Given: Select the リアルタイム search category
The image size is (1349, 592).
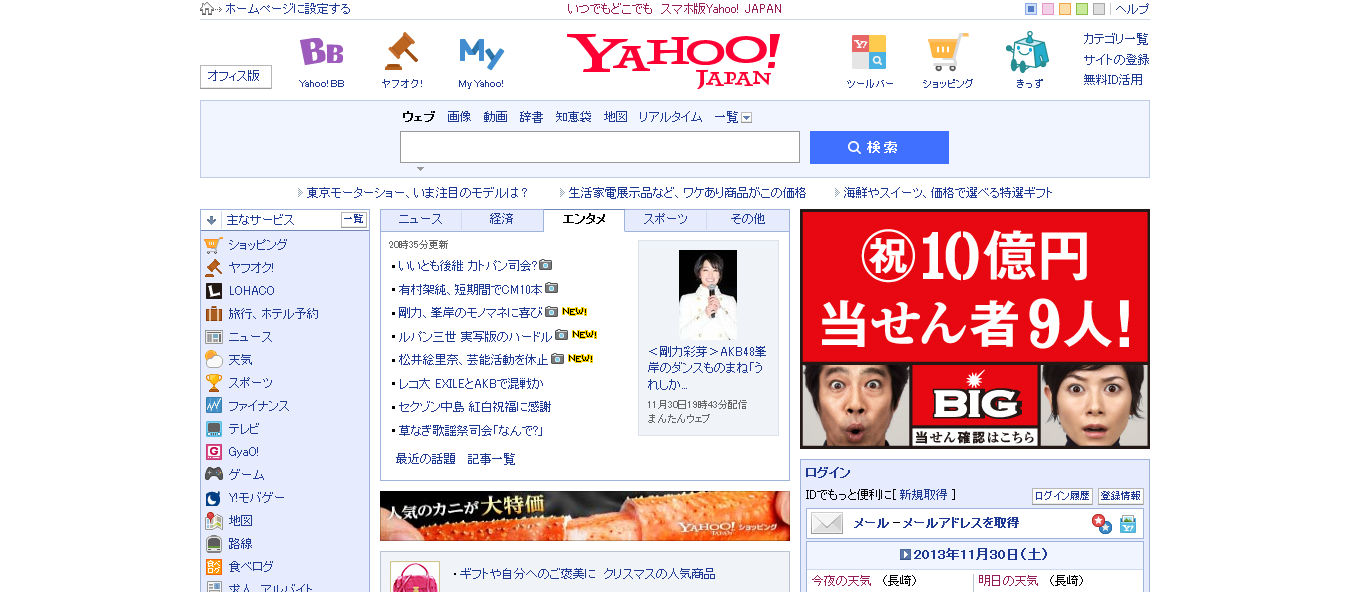Looking at the screenshot, I should click(670, 117).
